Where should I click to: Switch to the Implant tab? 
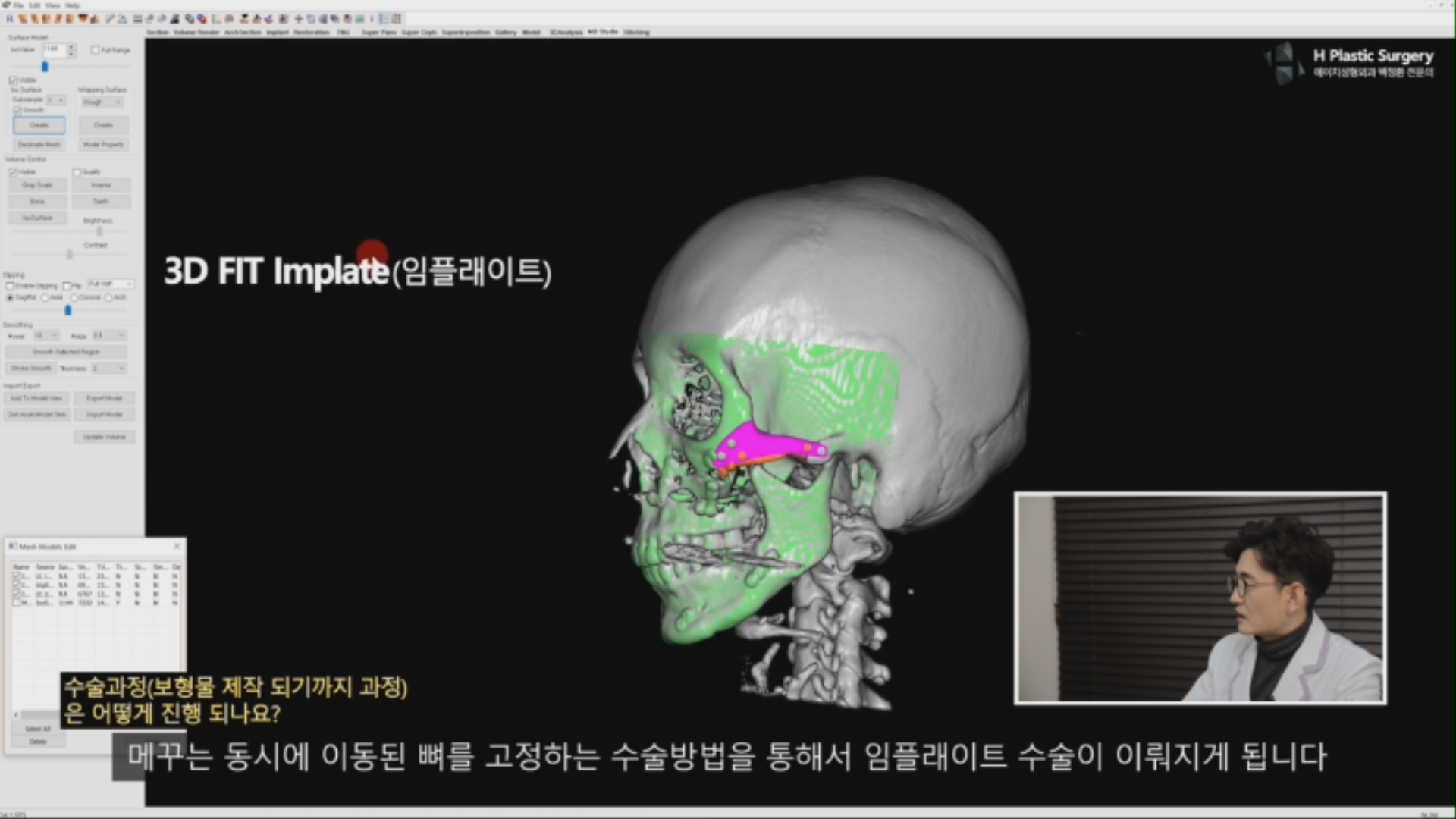(x=277, y=33)
